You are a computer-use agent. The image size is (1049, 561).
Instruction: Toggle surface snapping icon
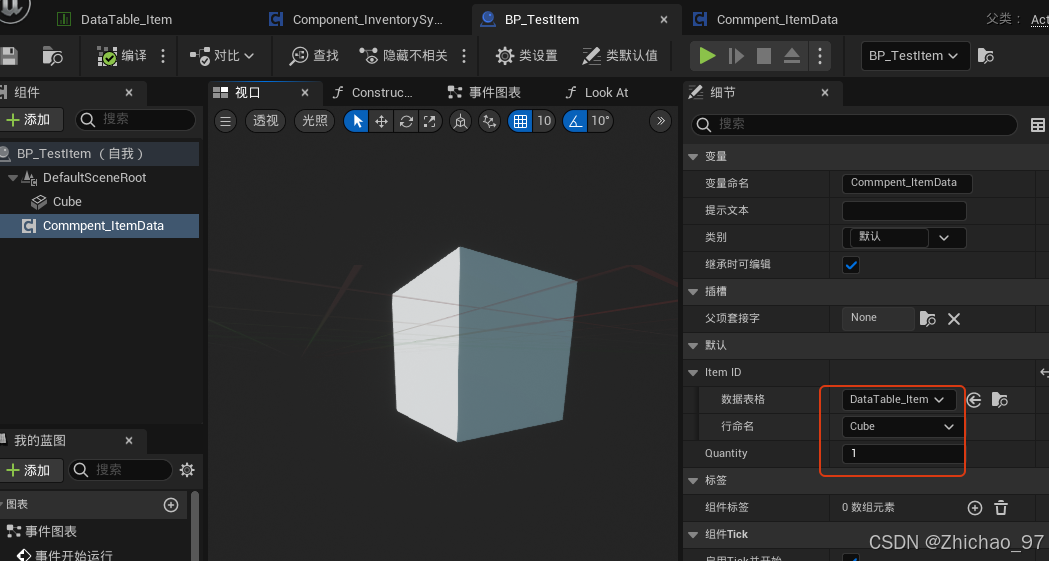[490, 121]
